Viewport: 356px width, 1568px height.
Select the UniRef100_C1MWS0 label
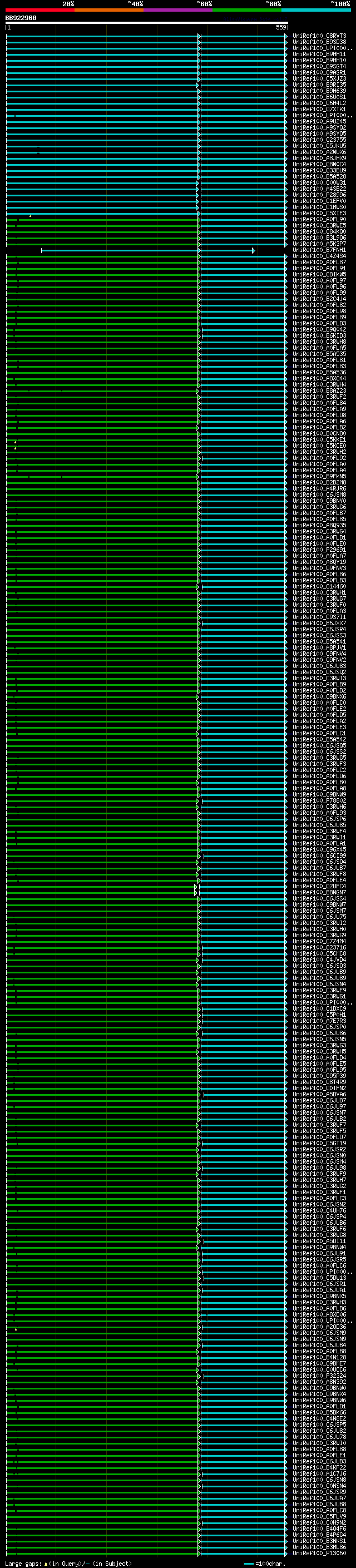pos(319,207)
